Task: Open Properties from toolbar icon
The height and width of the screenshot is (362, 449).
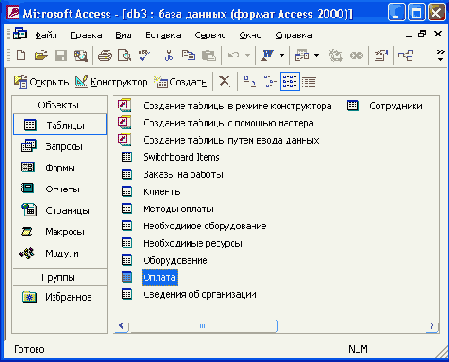Action: tap(381, 55)
